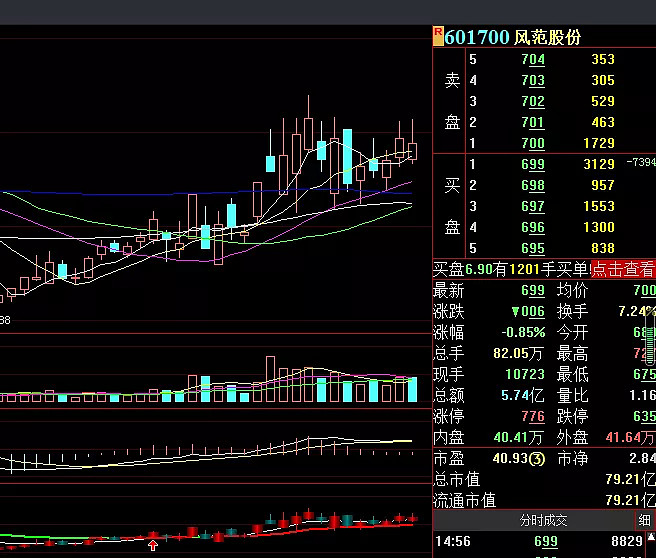Click the 总额 value 5.74亿

(x=523, y=395)
